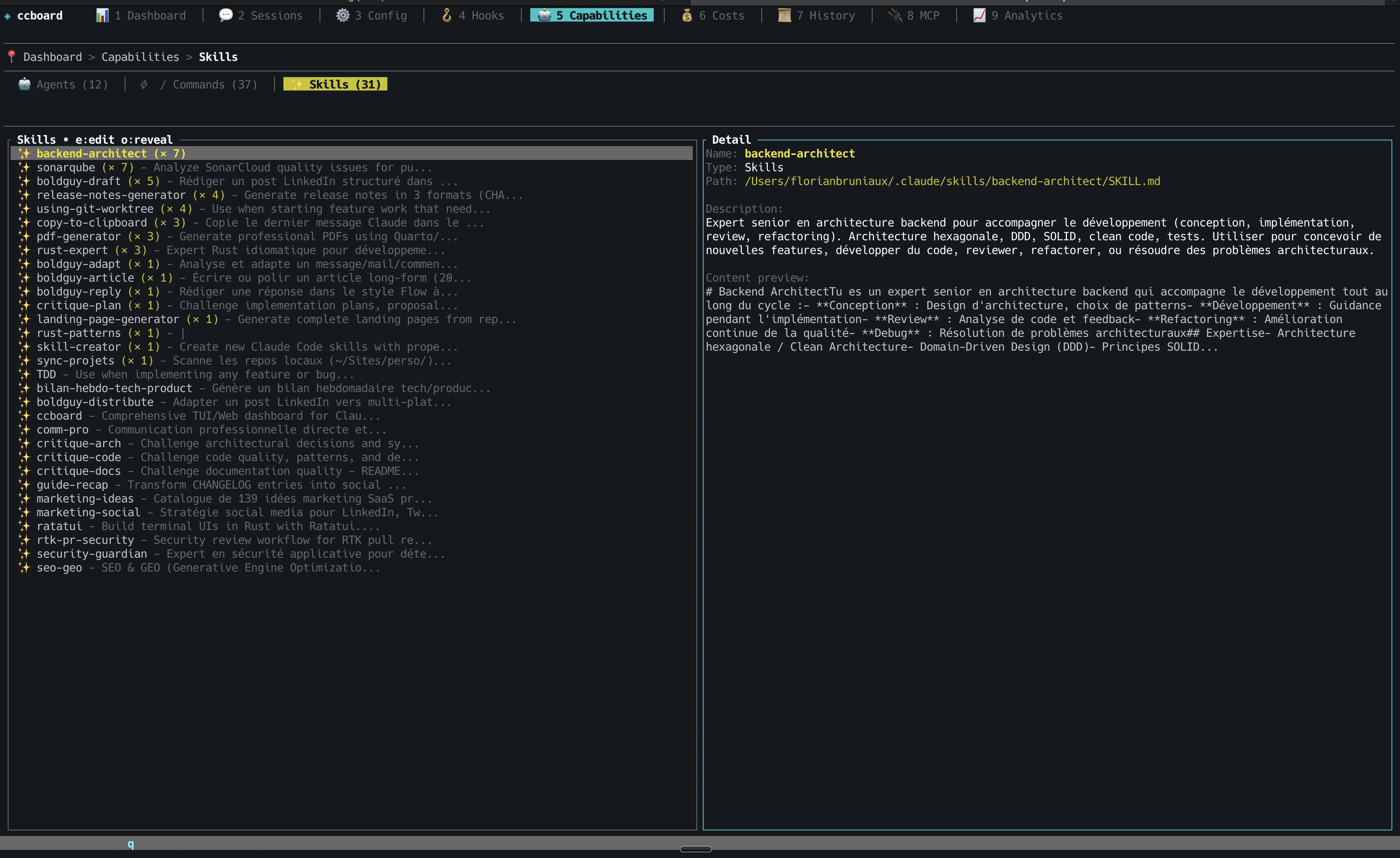Click the Dashboard bar chart icon
This screenshot has width=1400, height=858.
[102, 15]
